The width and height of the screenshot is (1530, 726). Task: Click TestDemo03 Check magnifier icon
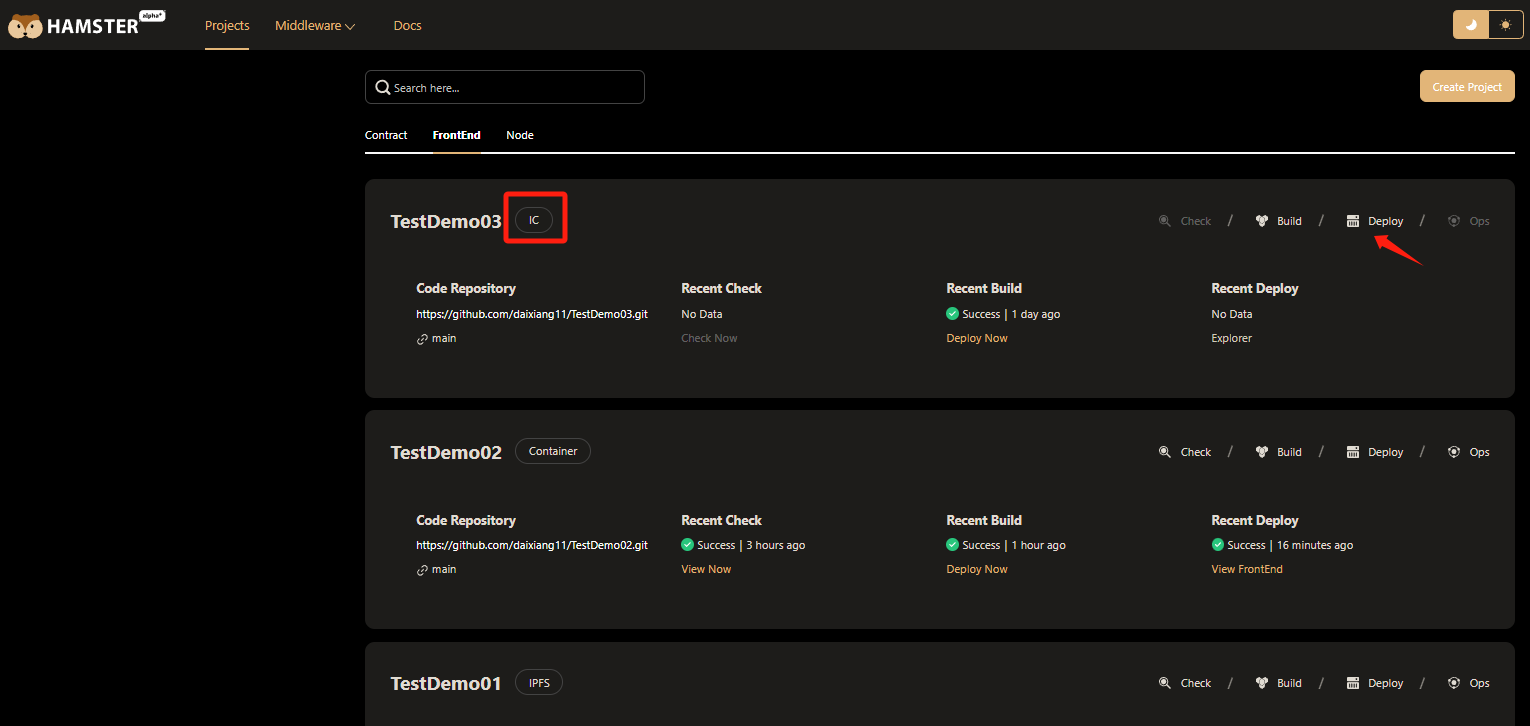coord(1165,221)
